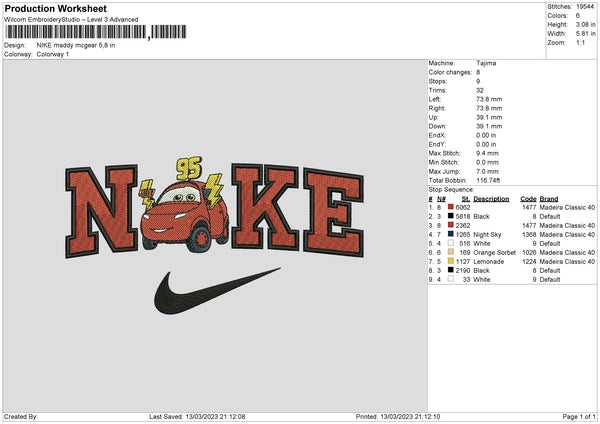Screen dimensions: 600x424
Task: Click the thread code '1224'
Action: pos(529,261)
